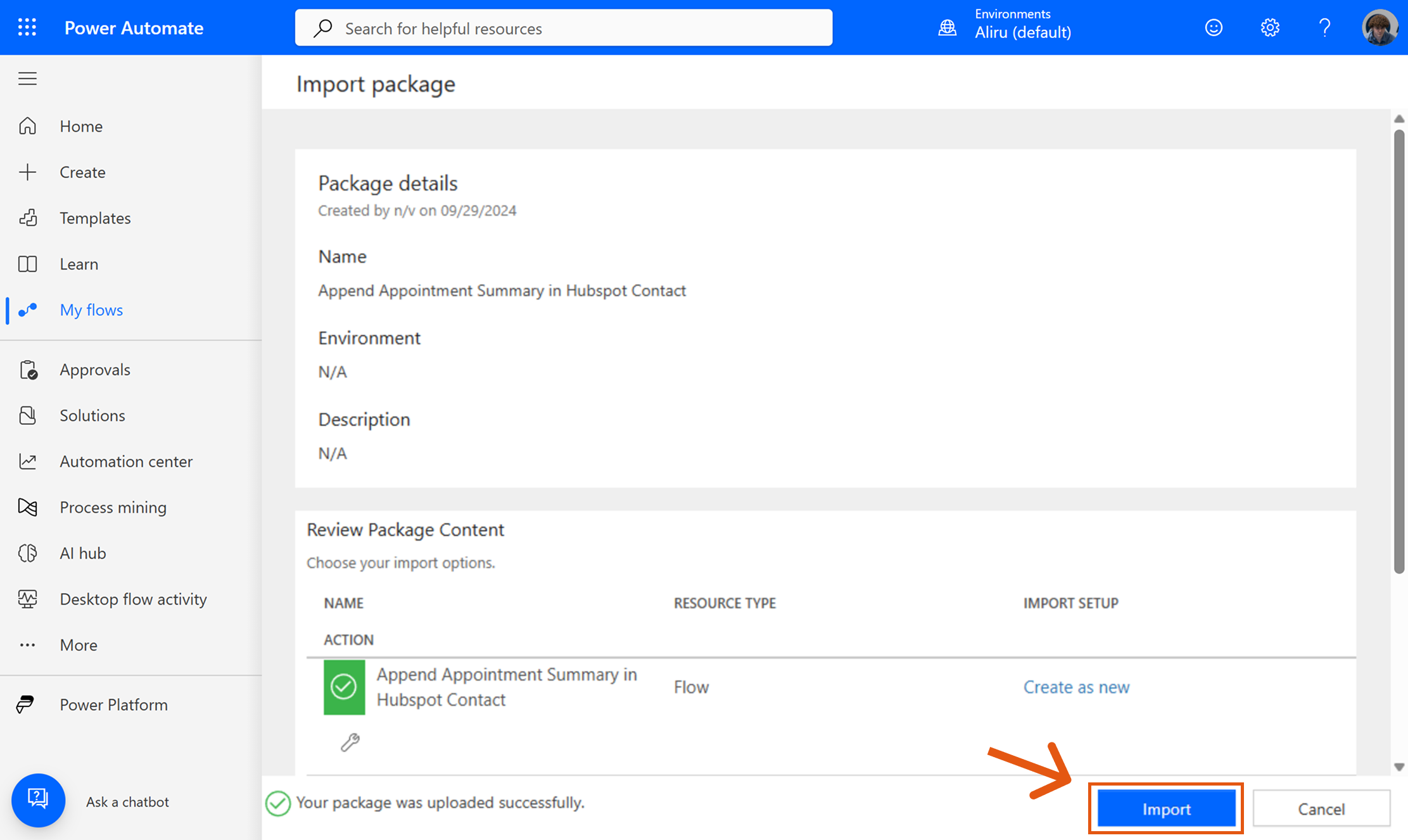This screenshot has width=1408, height=840.
Task: Click the Cancel button
Action: tap(1321, 809)
